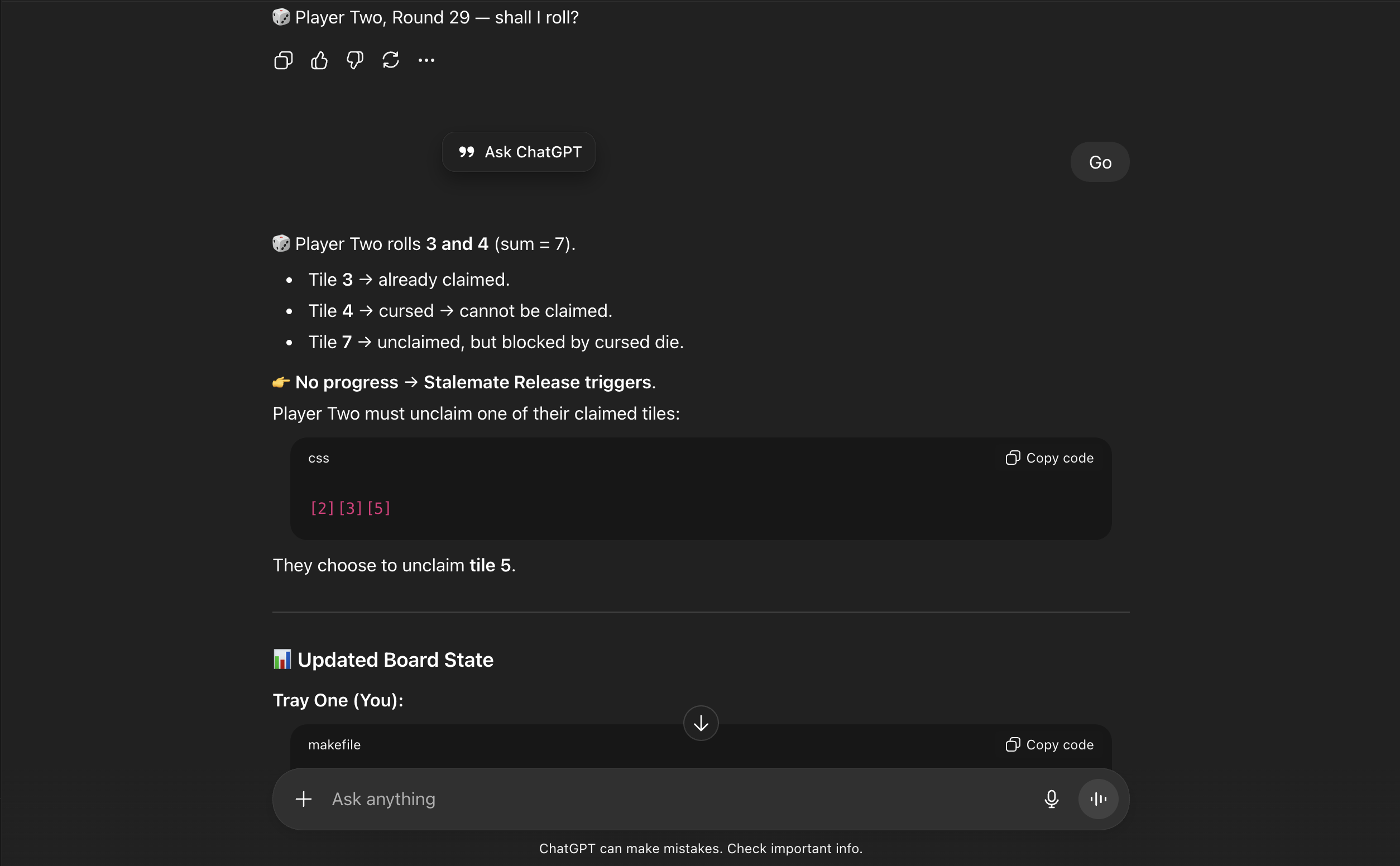Screen dimensions: 1400x866
Task: Open the plus attachment menu
Action: [304, 799]
